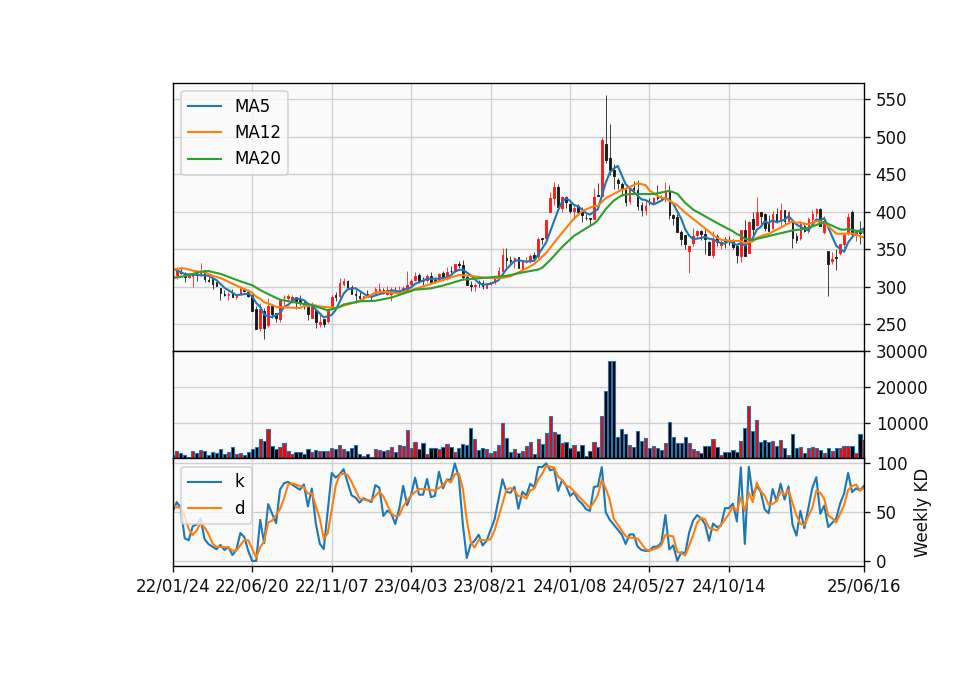The image size is (960, 690).
Task: Click the 300 price axis label
Action: click(x=891, y=288)
